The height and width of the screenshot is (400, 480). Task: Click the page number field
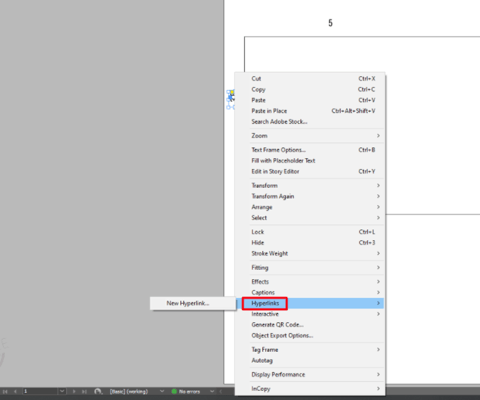click(x=40, y=391)
